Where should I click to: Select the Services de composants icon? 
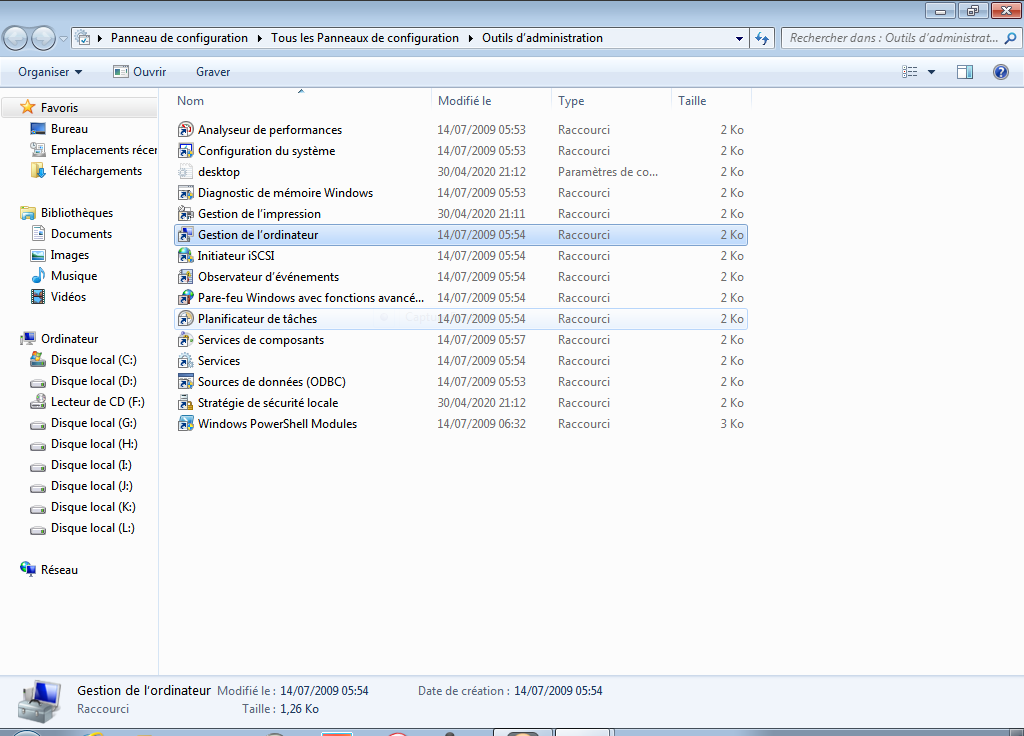coord(185,340)
